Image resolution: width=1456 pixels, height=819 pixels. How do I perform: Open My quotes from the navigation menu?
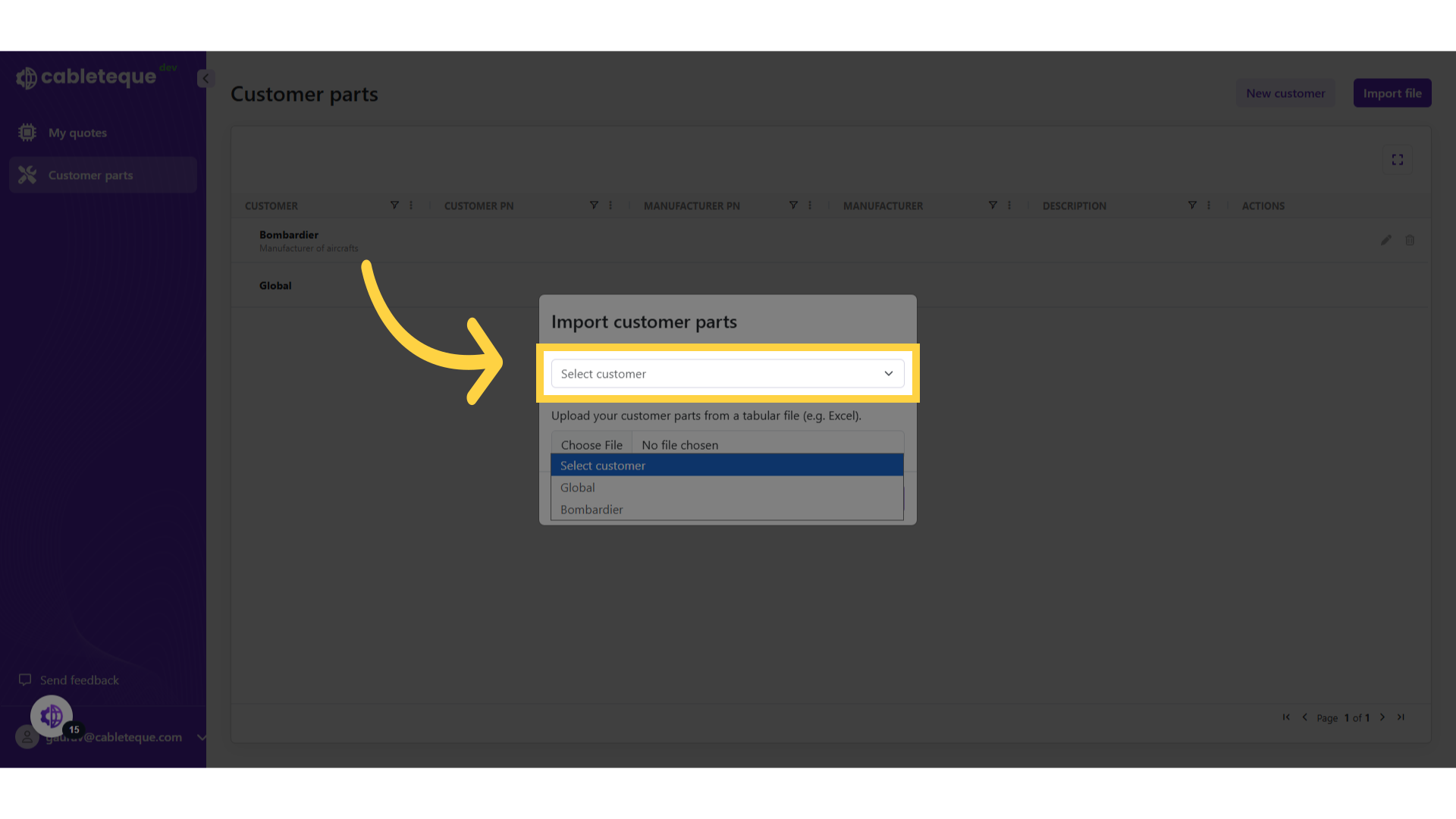point(77,132)
